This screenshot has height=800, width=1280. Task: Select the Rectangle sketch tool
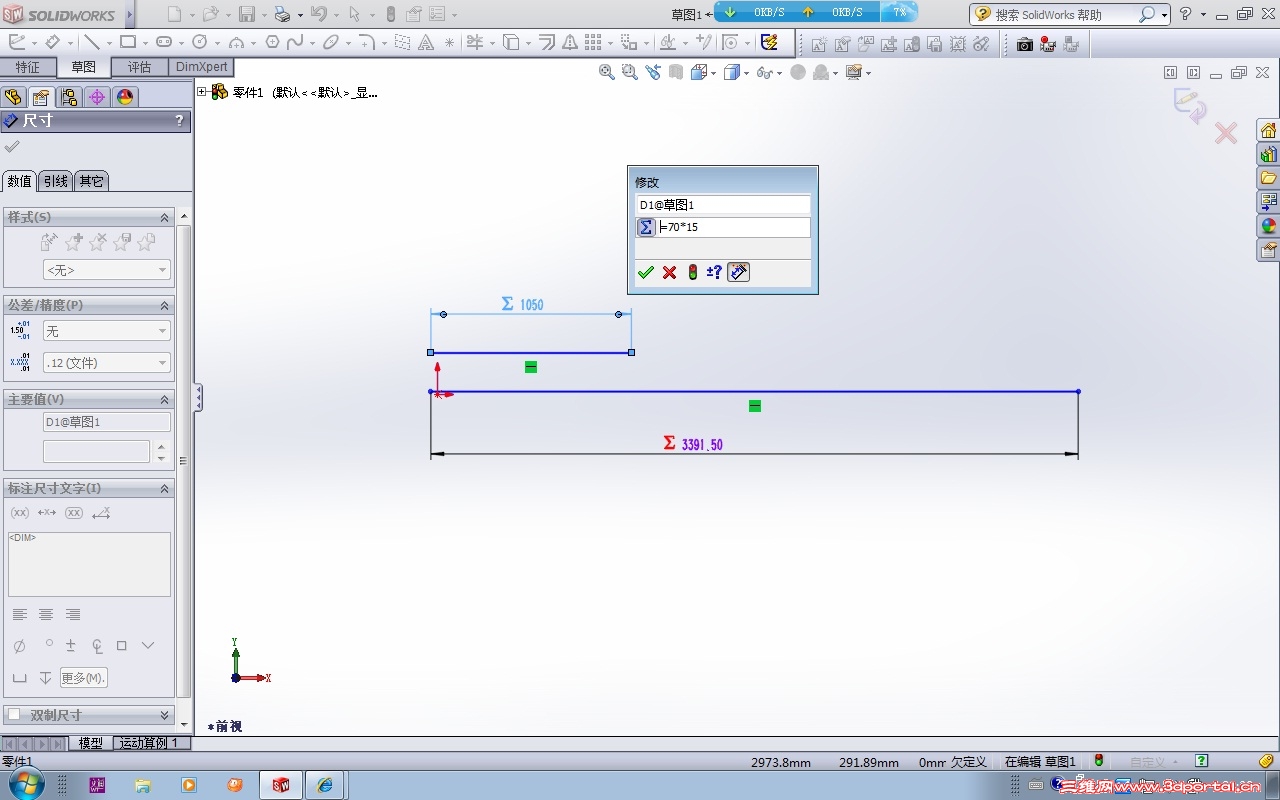[x=128, y=42]
